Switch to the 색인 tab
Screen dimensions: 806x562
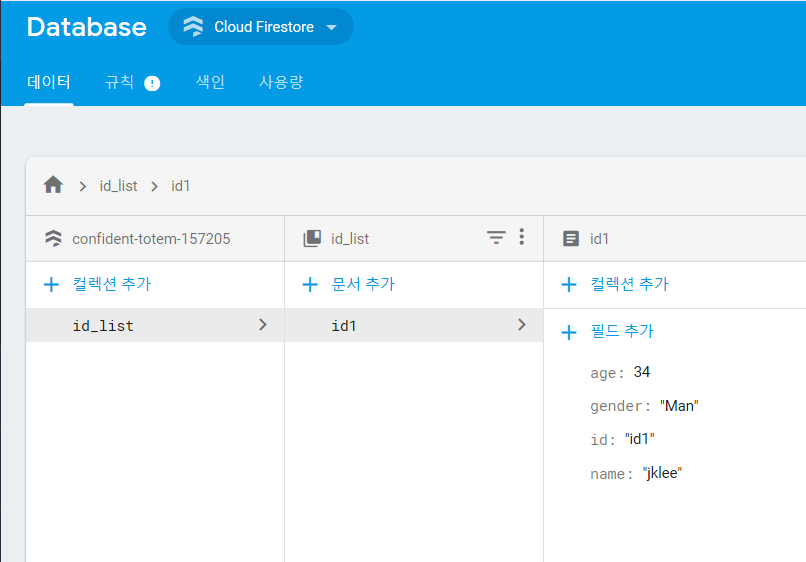pos(210,82)
